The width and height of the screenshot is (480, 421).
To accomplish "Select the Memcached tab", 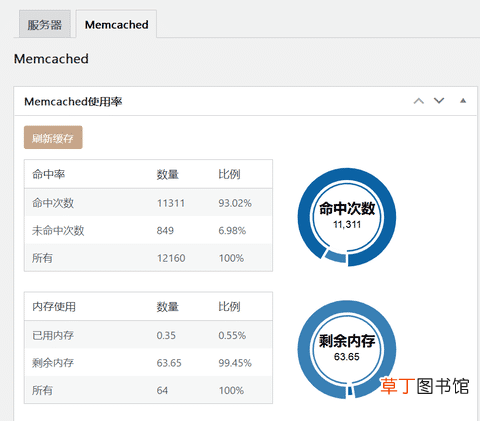I will [116, 24].
